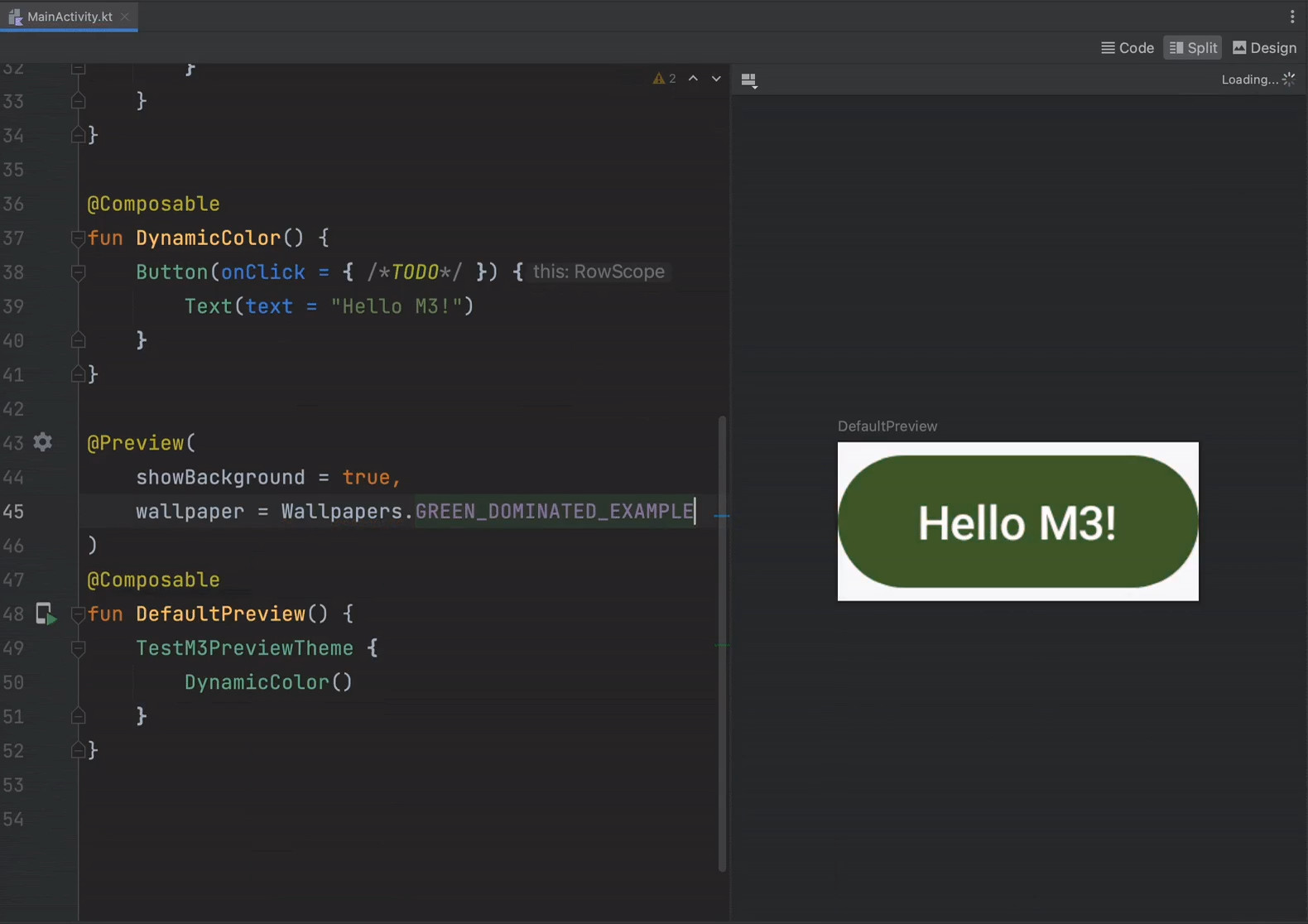Click the fold end marker on line 40
This screenshot has width=1308, height=924.
coord(78,340)
